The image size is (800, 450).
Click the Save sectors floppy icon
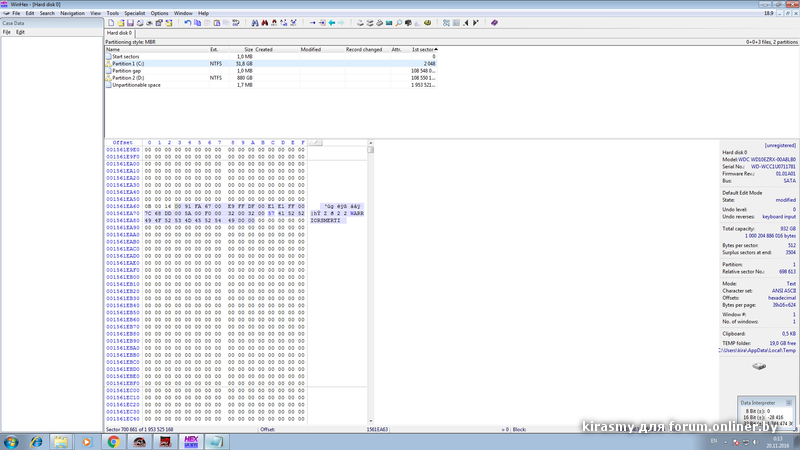(130, 22)
